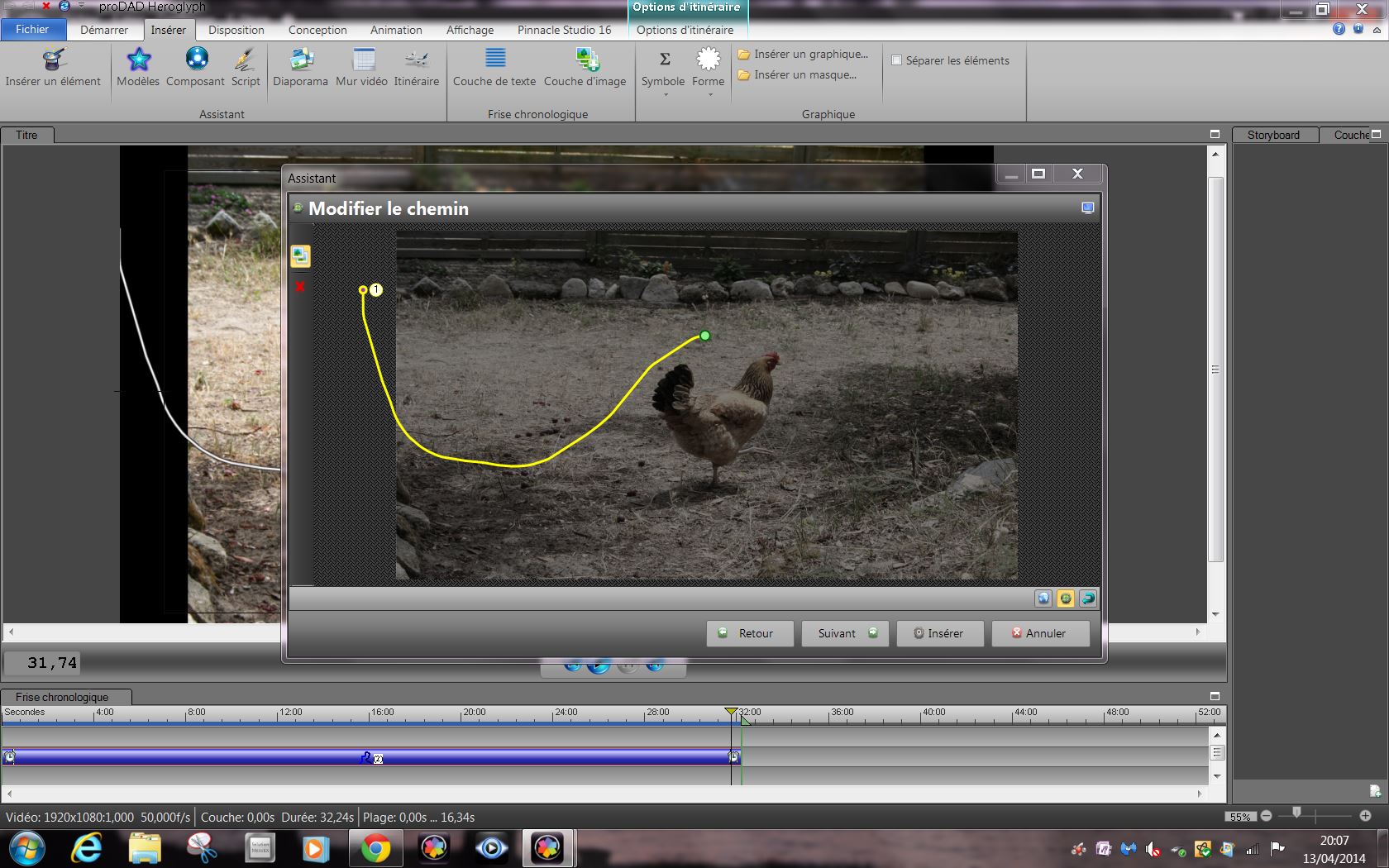Click the yellow playhead marker on the timeline
This screenshot has height=868, width=1389.
tap(731, 711)
